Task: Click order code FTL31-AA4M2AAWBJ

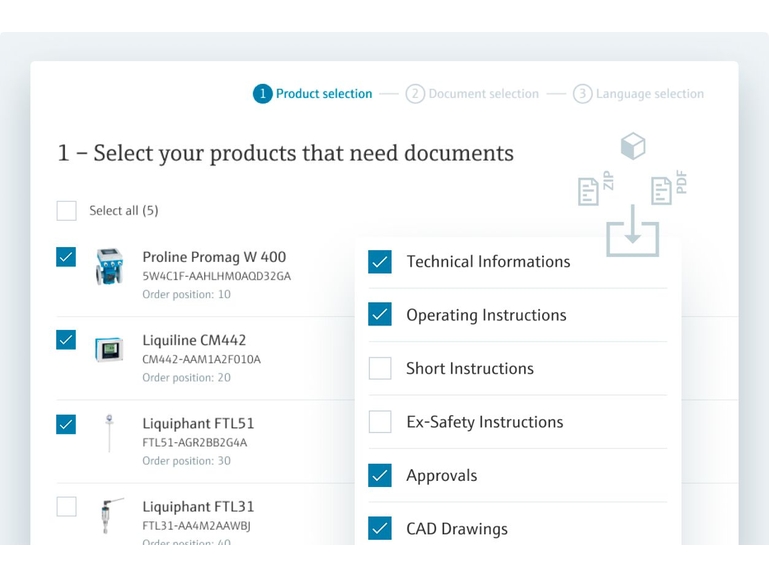Action: [196, 526]
